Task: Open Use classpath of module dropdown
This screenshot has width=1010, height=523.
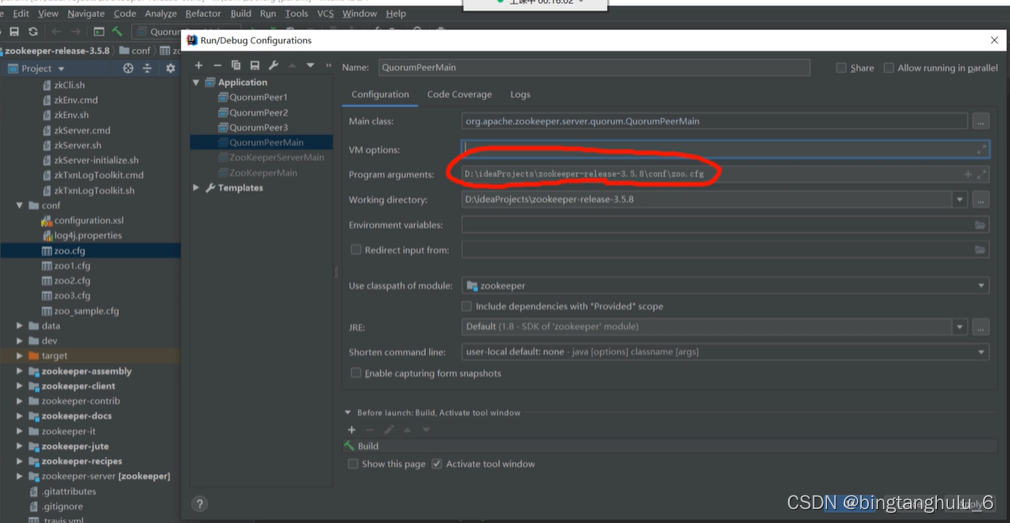Action: click(981, 285)
